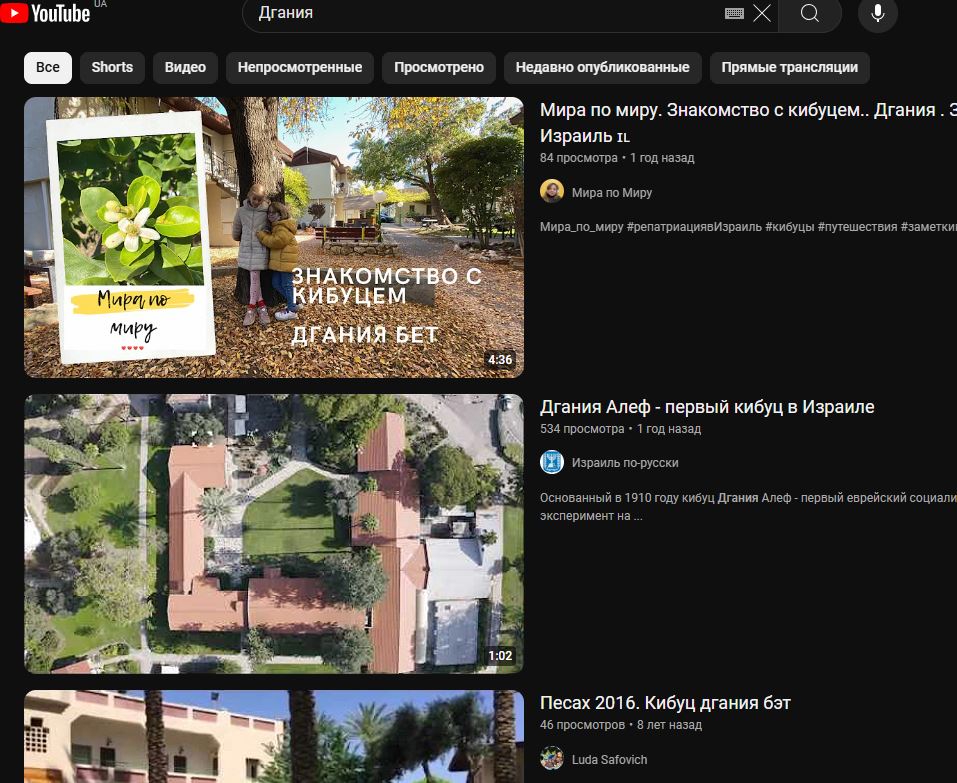Open the on-screen keyboard in search bar
This screenshot has height=783, width=957.
tap(734, 13)
